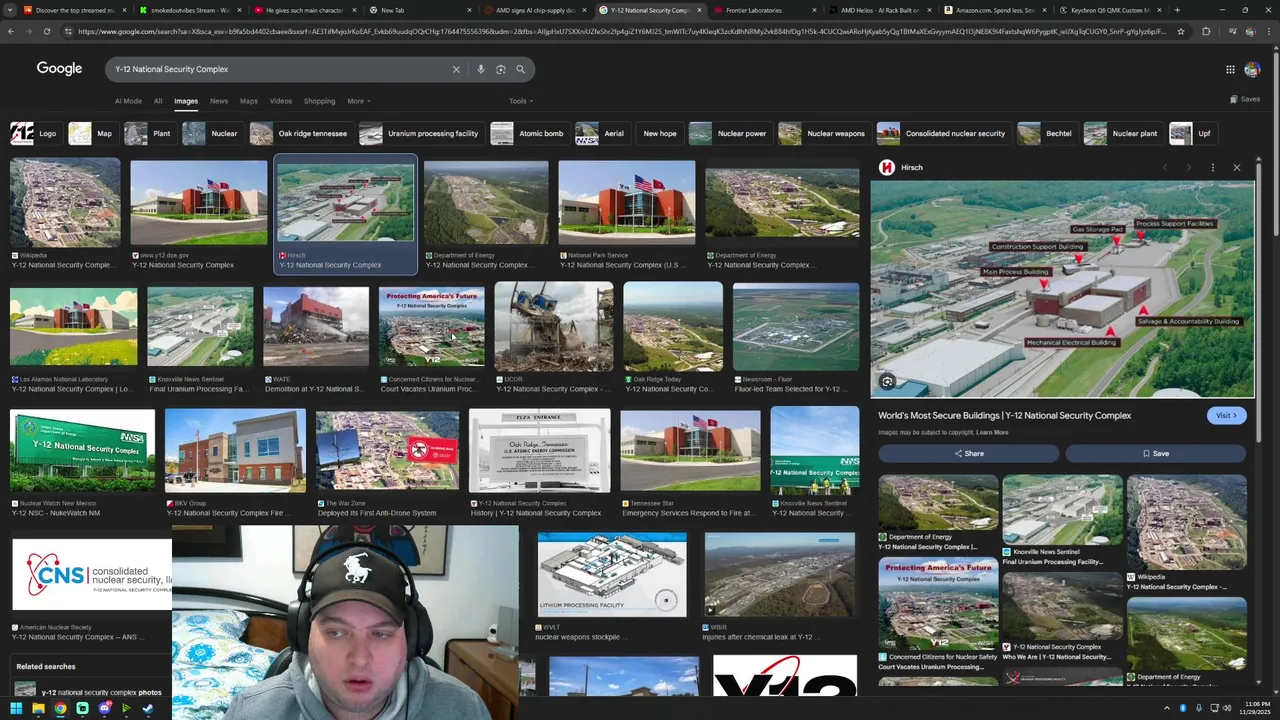Apply the Map filter chip
1280x720 pixels.
(92, 133)
